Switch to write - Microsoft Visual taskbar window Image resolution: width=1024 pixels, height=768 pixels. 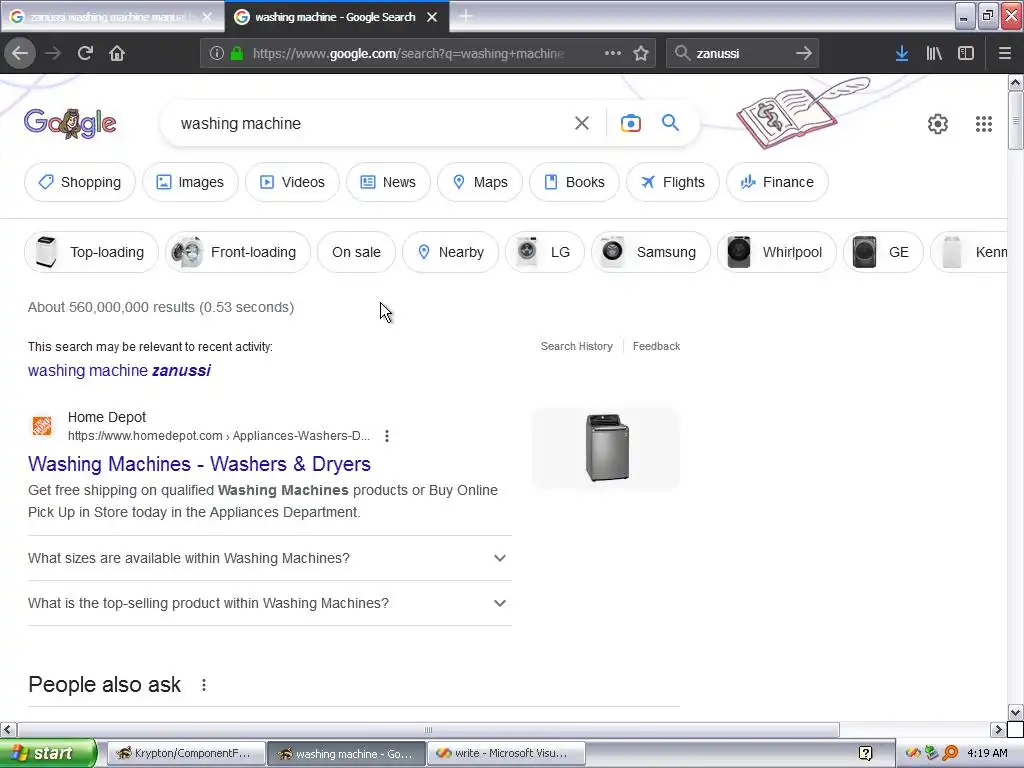point(505,754)
